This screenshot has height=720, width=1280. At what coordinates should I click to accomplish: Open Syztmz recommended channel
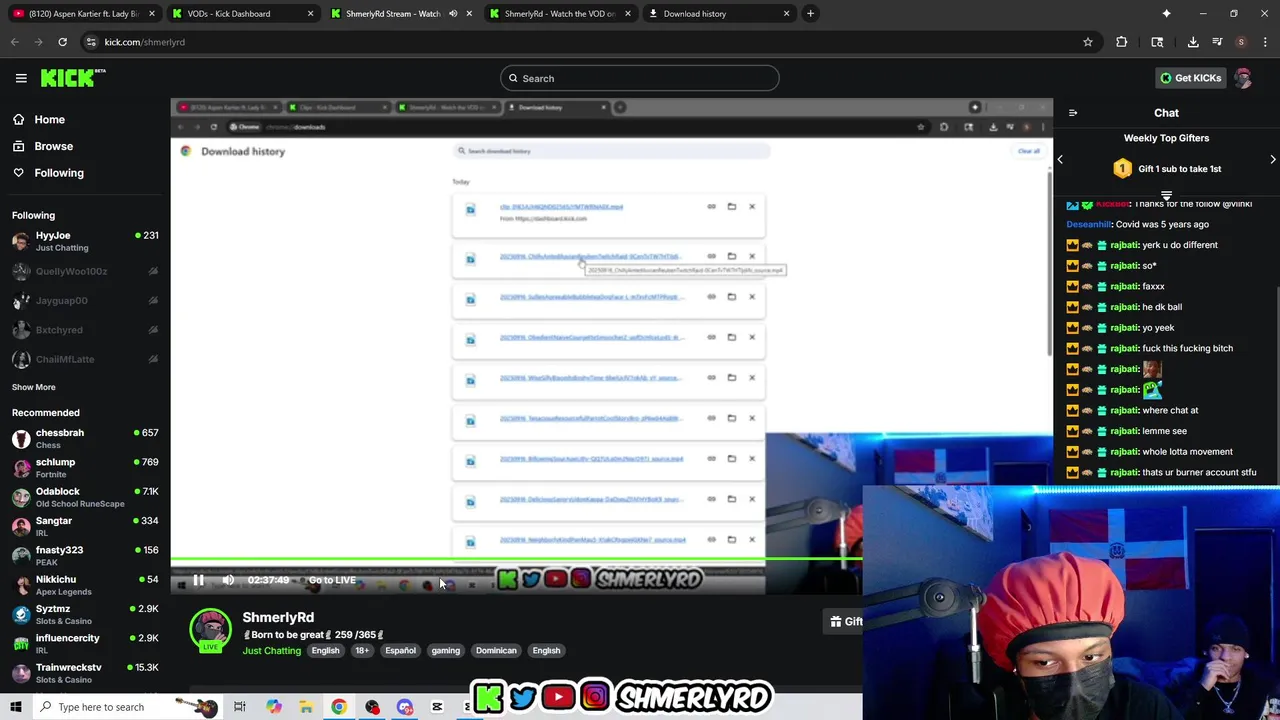[x=85, y=614]
